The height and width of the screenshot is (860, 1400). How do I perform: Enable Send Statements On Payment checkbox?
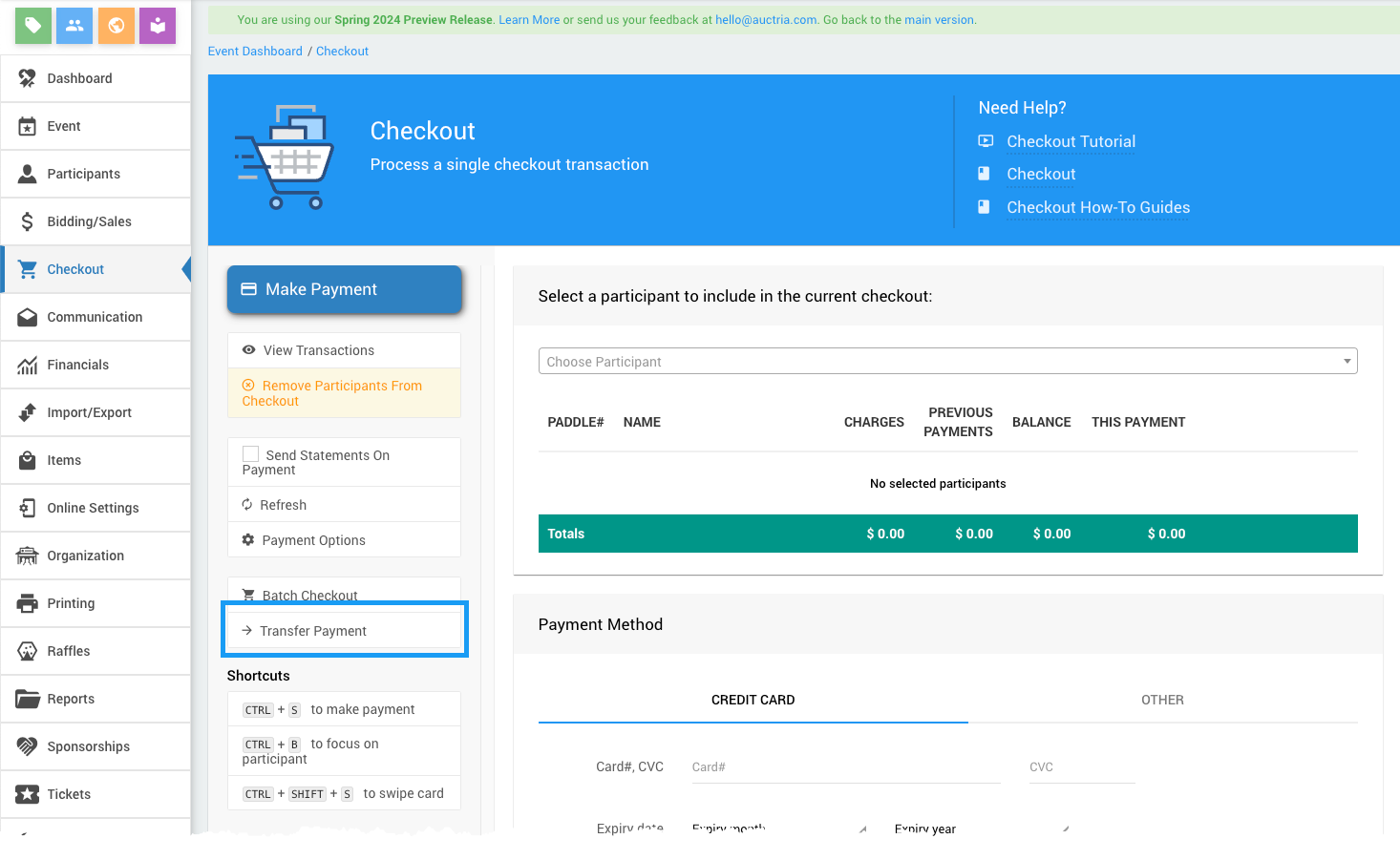pos(251,454)
